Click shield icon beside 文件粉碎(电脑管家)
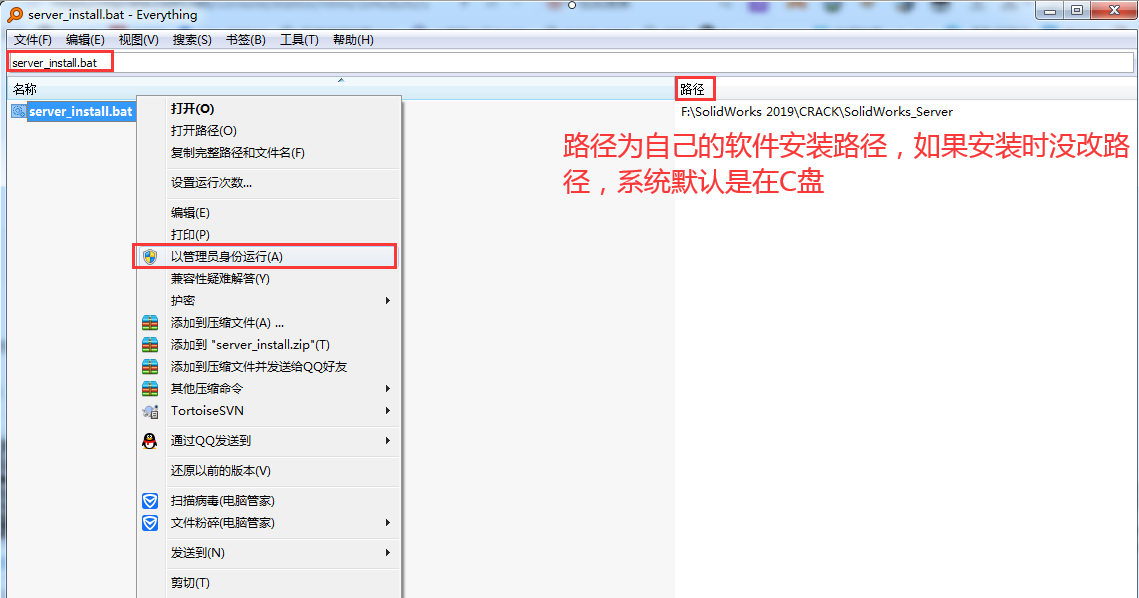This screenshot has width=1139, height=598. [x=150, y=522]
